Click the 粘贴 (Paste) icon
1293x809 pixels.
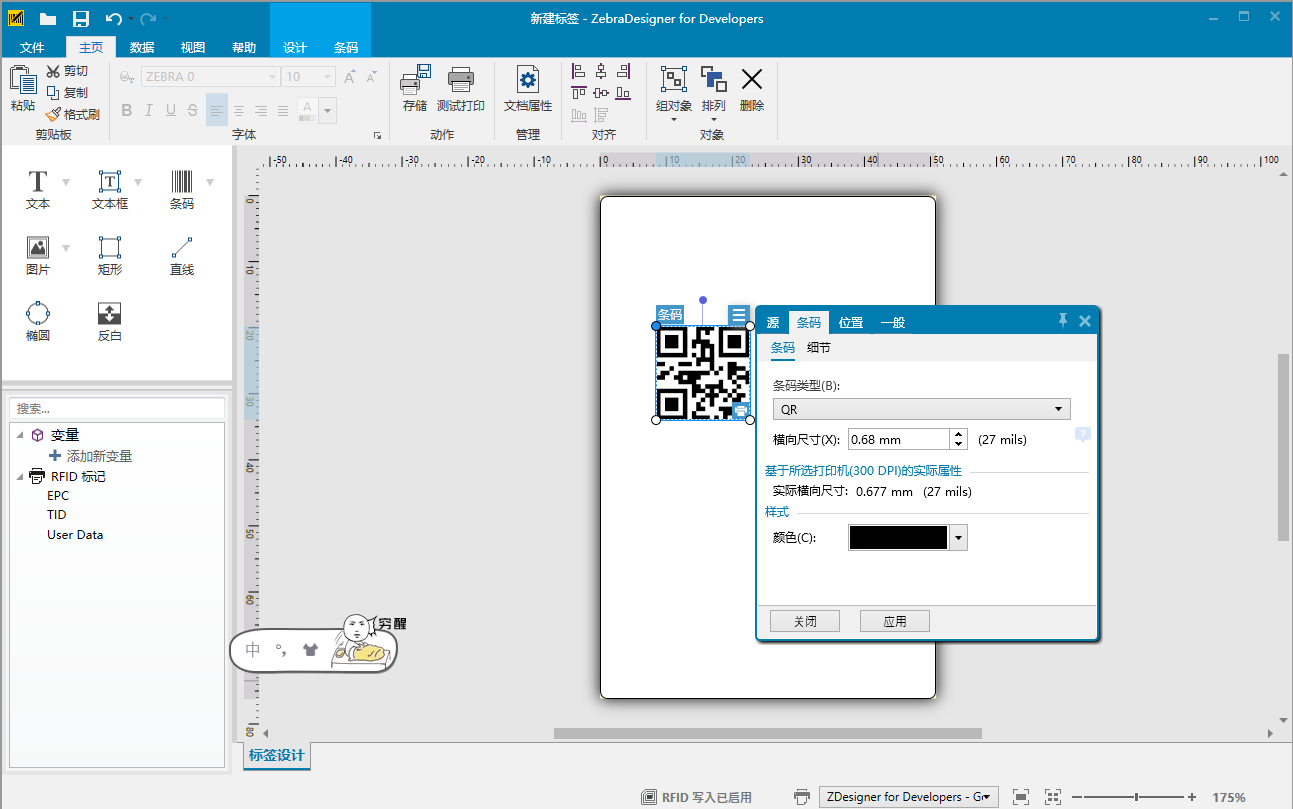(x=23, y=81)
